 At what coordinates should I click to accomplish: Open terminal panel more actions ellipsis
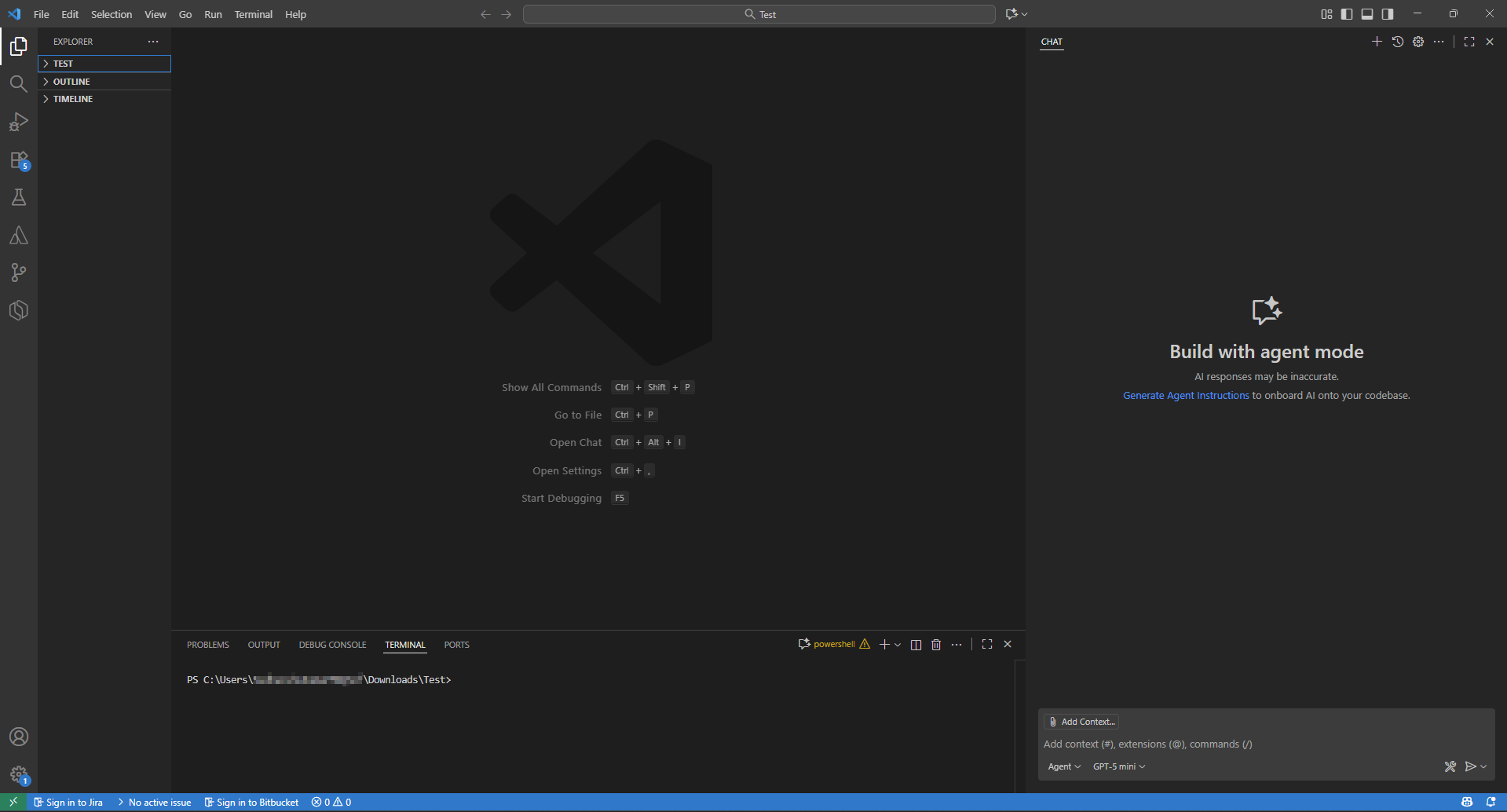[957, 645]
